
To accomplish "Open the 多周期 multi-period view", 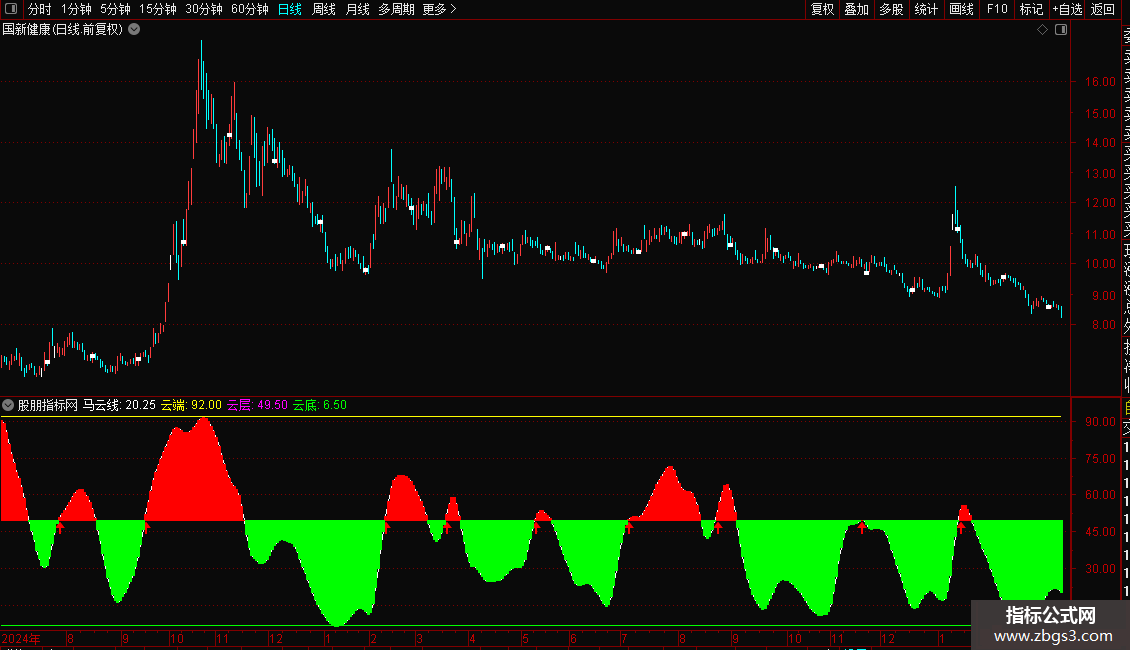I will [x=396, y=9].
